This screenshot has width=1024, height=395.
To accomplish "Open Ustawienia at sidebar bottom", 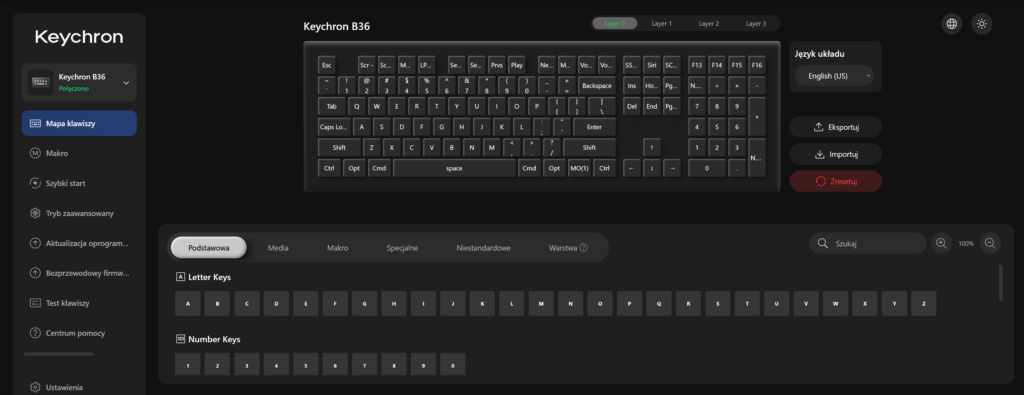I will coord(79,387).
